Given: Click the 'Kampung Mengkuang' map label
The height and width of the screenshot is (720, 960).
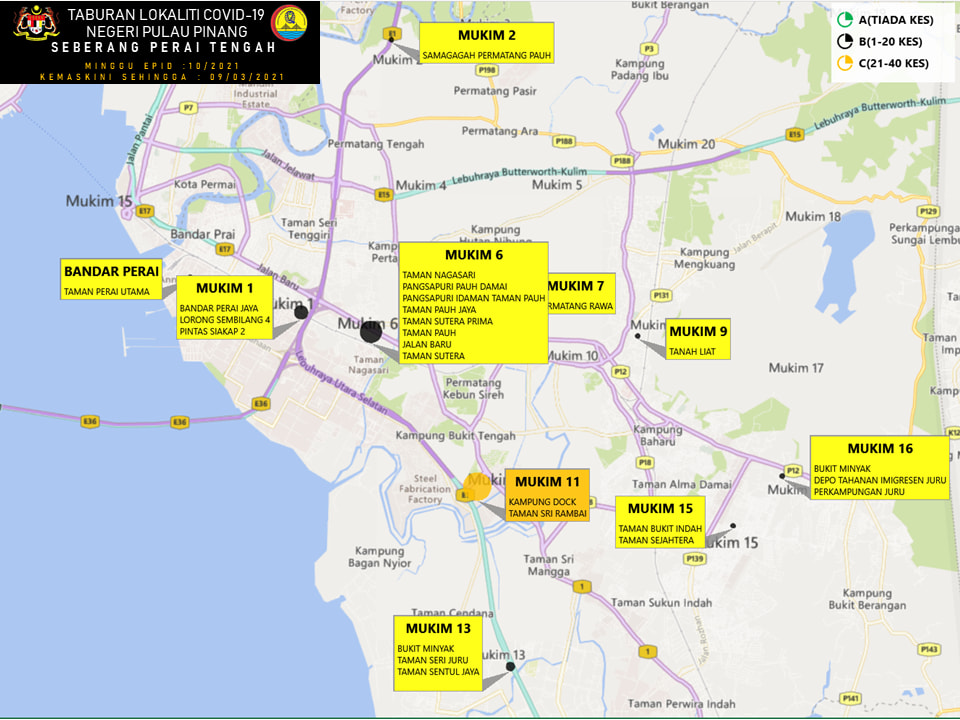Looking at the screenshot, I should 705,258.
